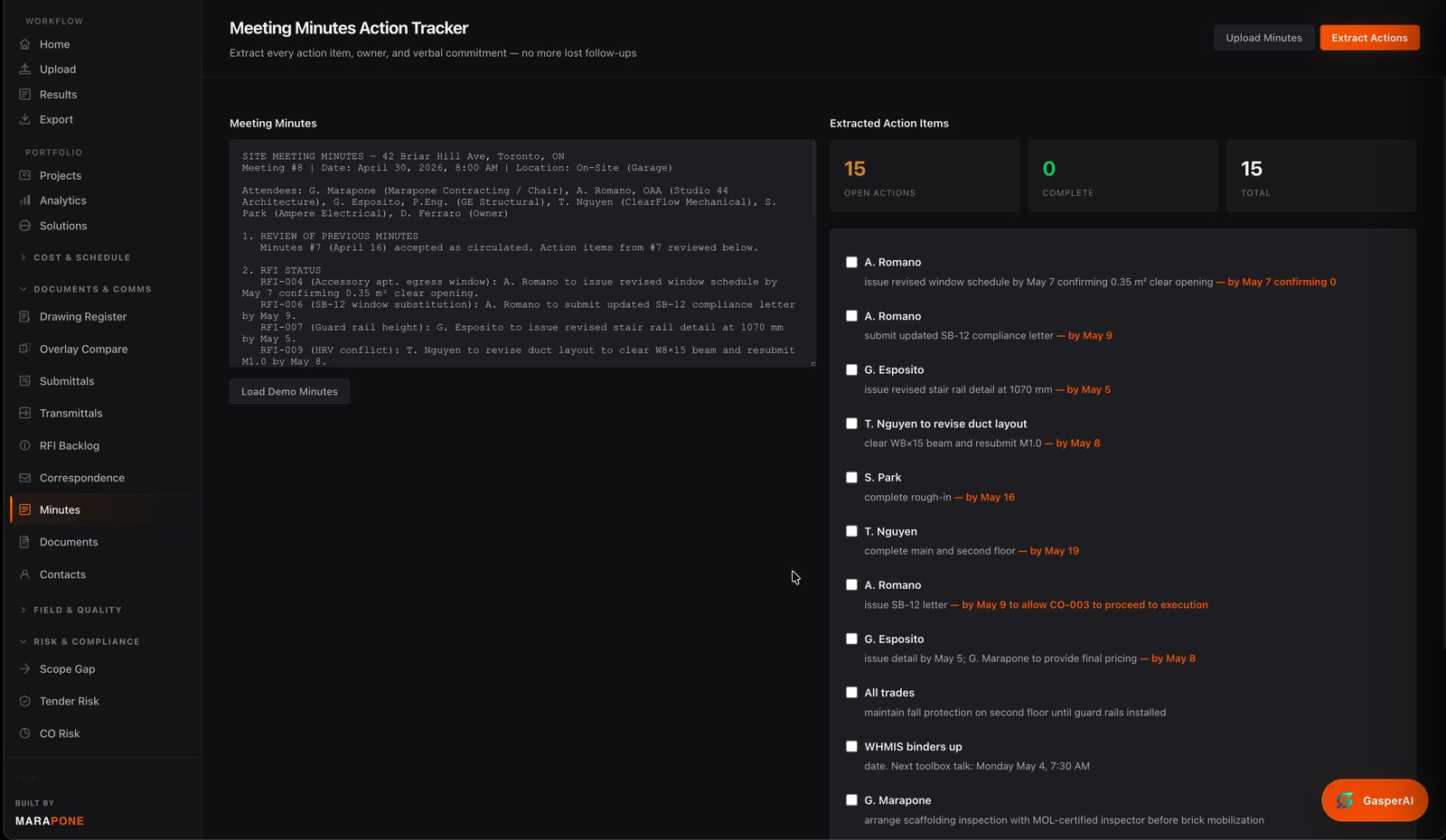The image size is (1446, 840).
Task: Click the Solutions icon in sidebar
Action: pyautogui.click(x=25, y=226)
